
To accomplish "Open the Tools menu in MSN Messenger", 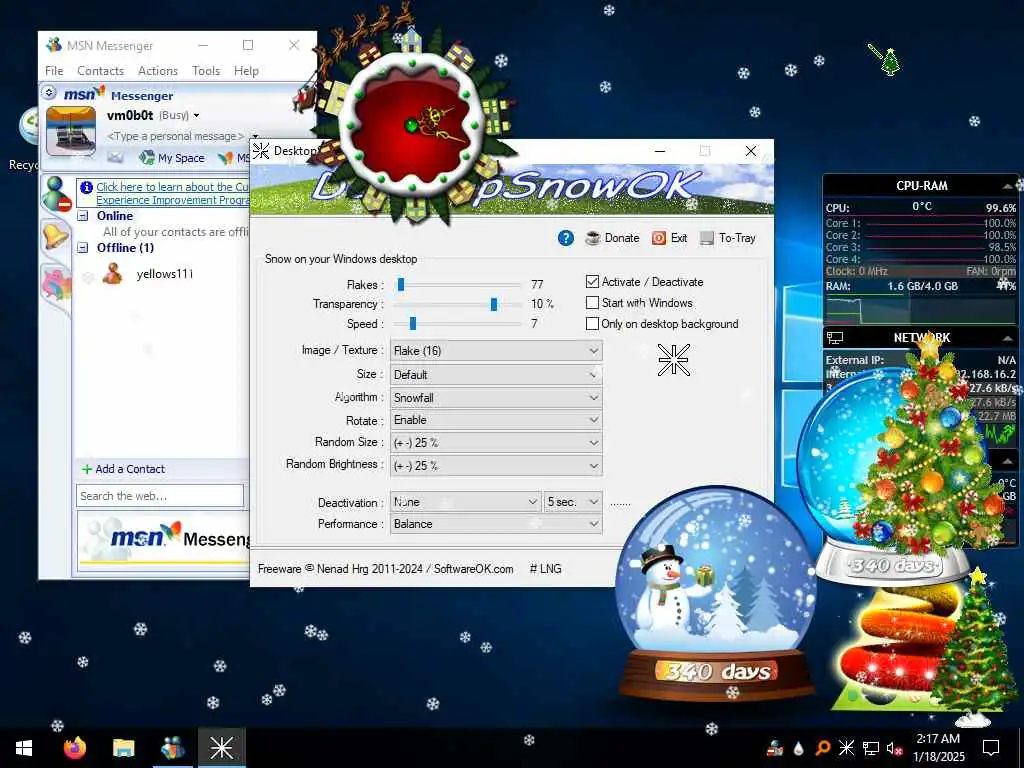I will click(x=206, y=71).
